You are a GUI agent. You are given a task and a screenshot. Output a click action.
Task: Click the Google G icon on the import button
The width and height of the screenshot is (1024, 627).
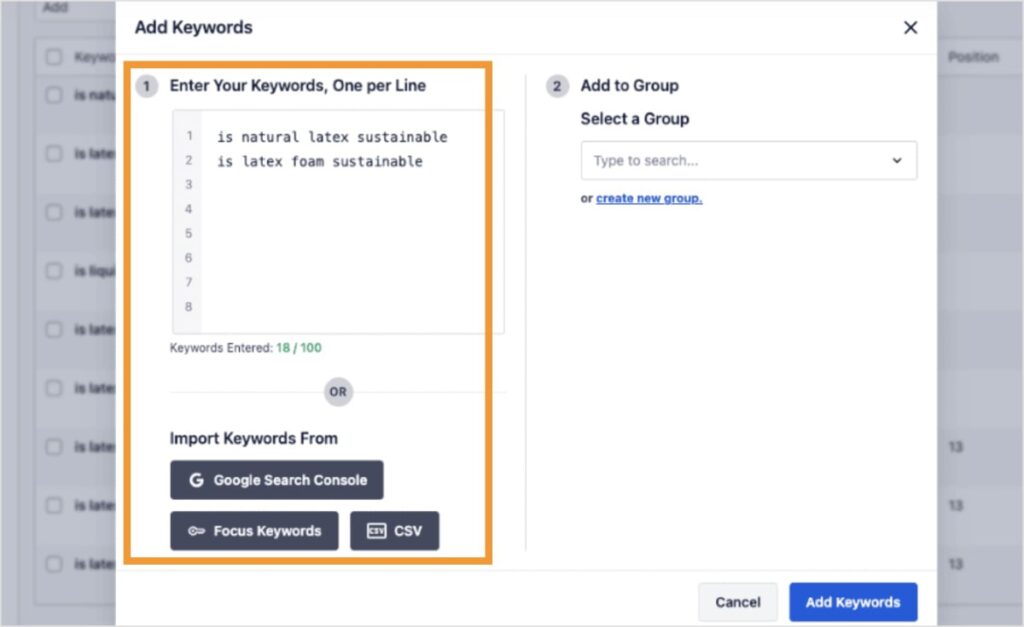[x=196, y=480]
